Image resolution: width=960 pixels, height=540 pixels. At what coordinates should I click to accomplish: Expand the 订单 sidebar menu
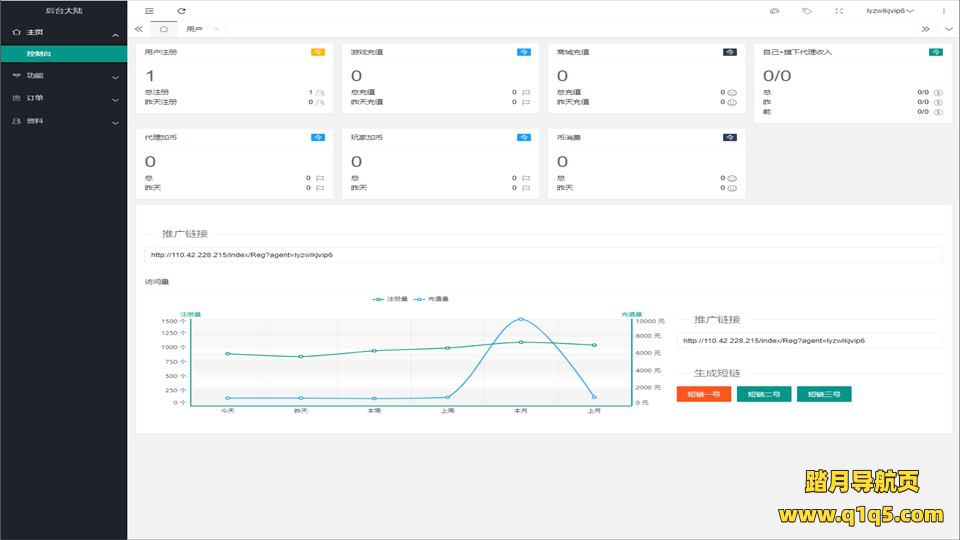pos(63,98)
